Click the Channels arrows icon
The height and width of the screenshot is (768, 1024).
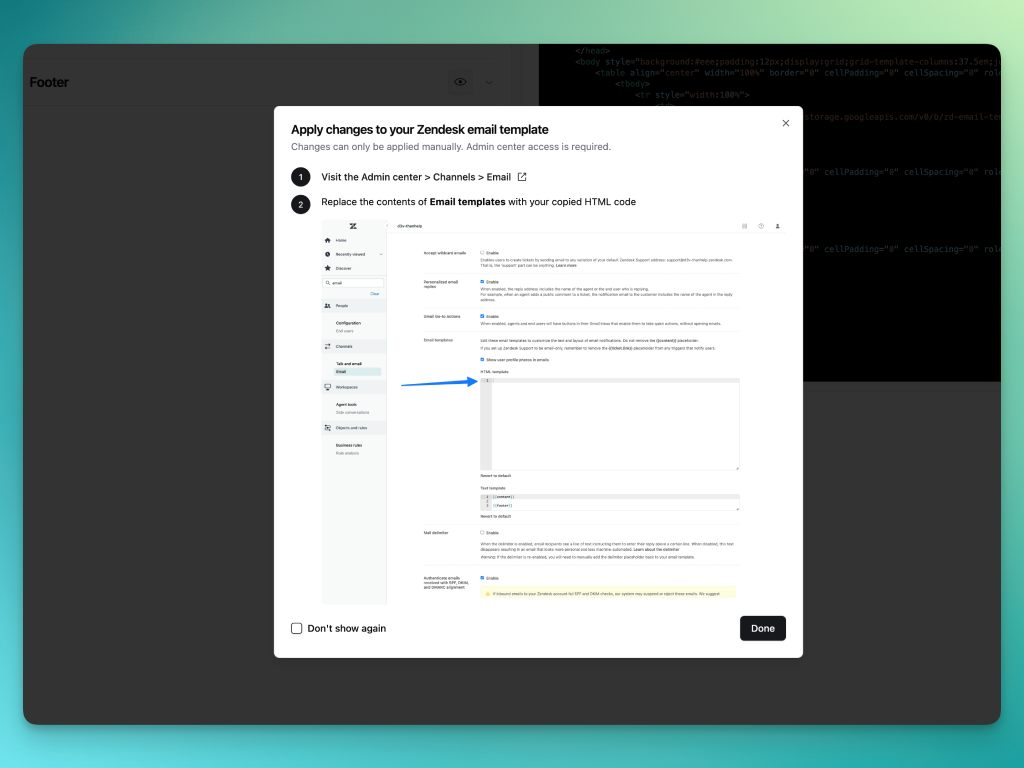tap(327, 346)
